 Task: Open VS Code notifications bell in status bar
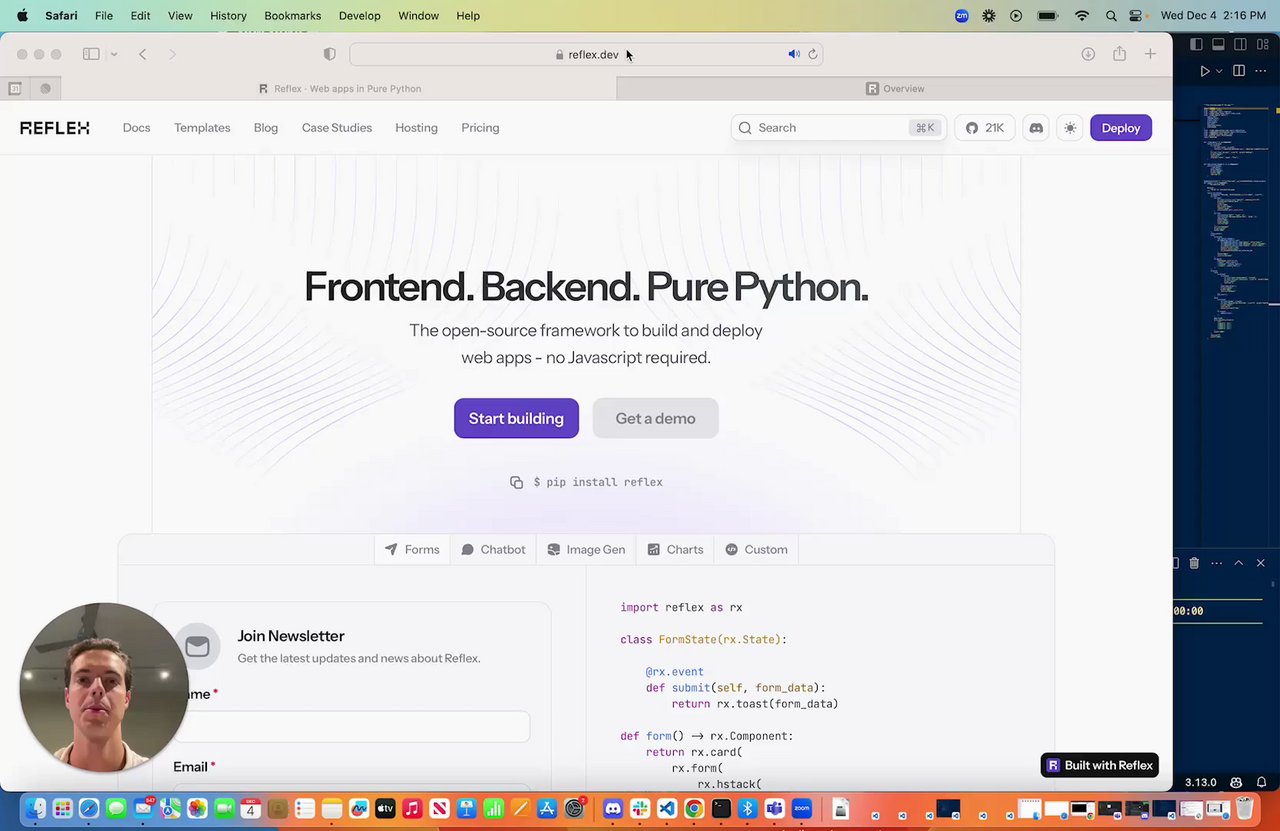1263,782
